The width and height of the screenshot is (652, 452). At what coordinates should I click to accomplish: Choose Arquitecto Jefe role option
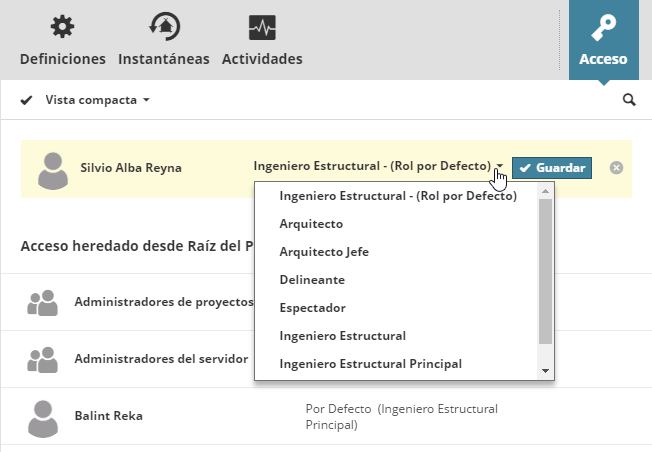[x=324, y=252]
